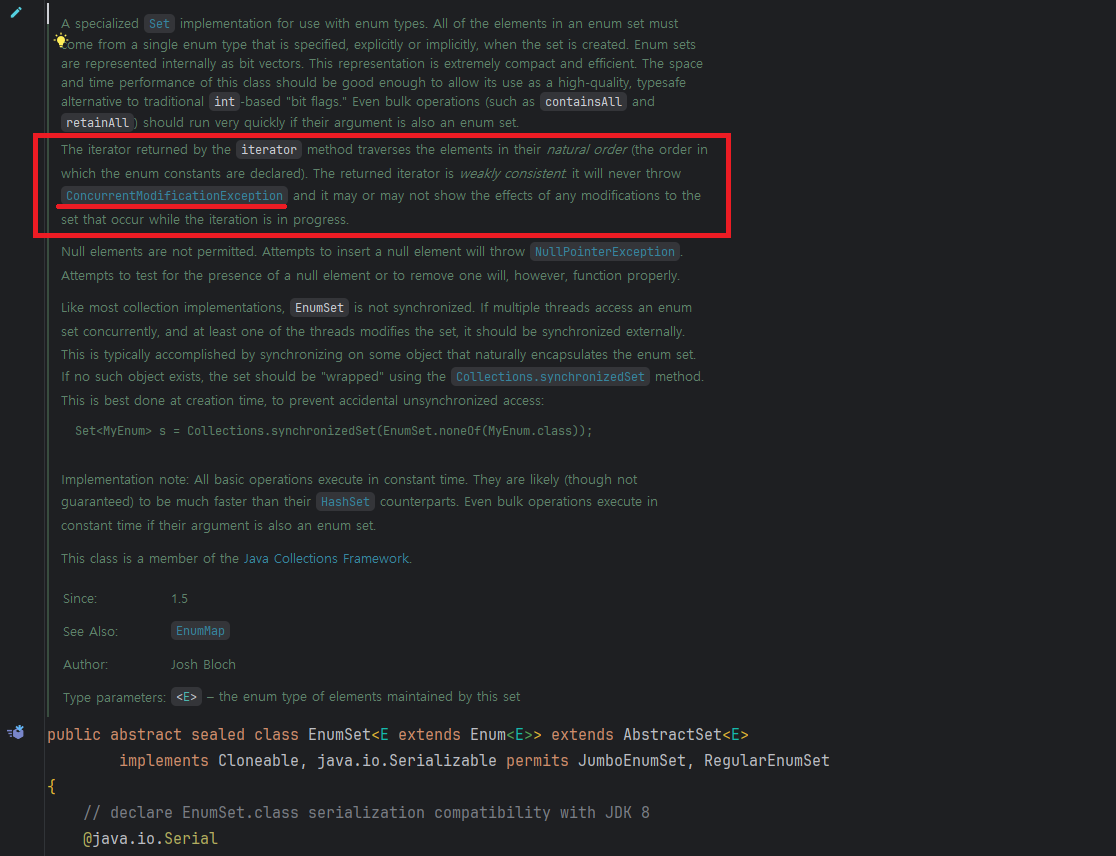Click the int code link
This screenshot has height=856, width=1116.
point(224,102)
